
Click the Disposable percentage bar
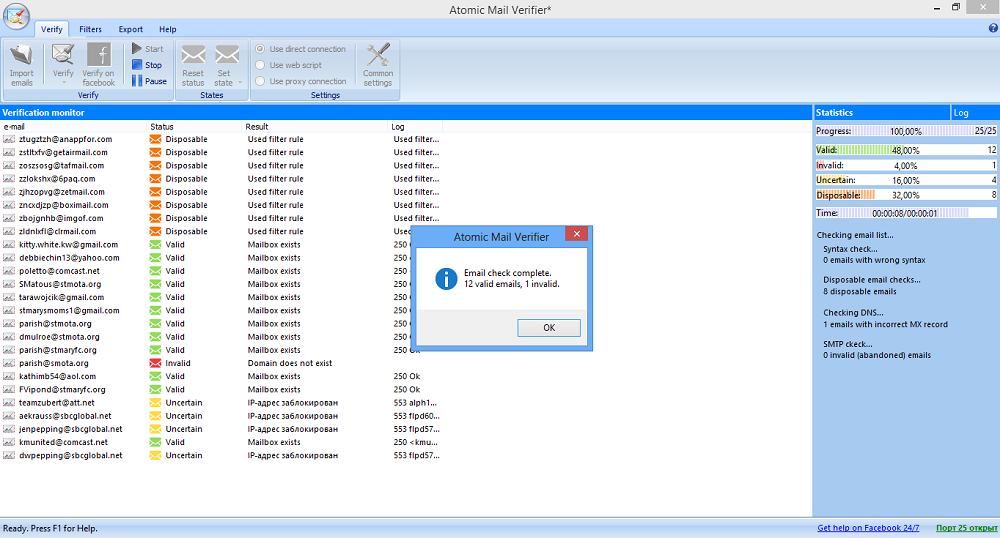tap(906, 195)
